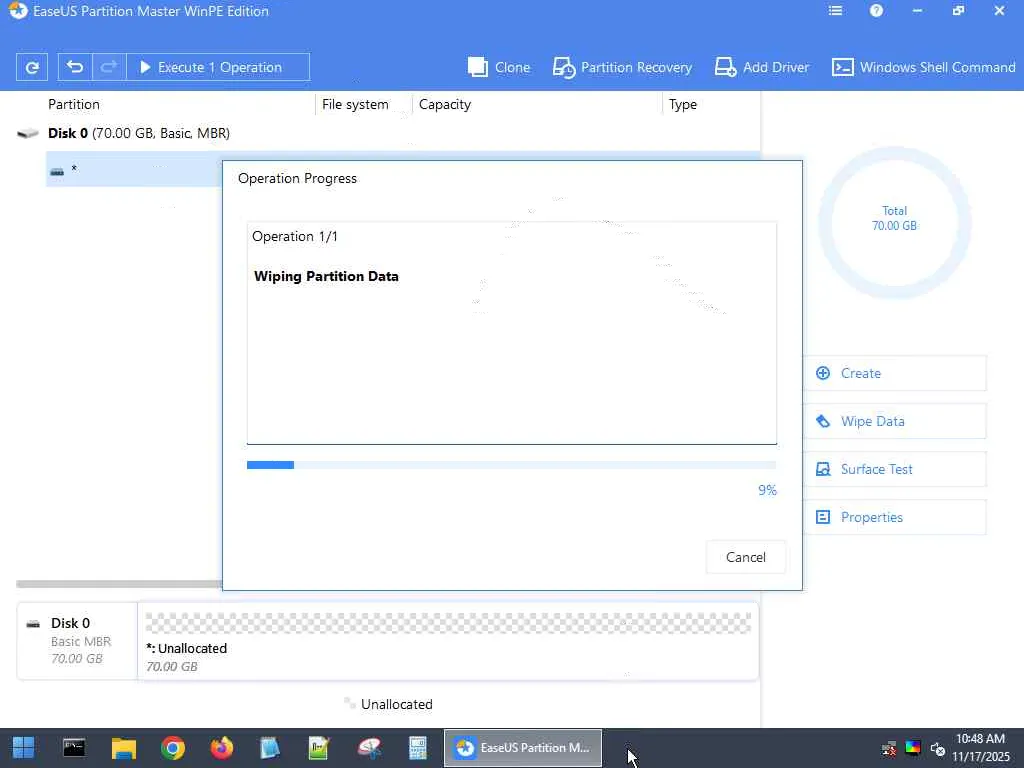The width and height of the screenshot is (1024, 768).
Task: Open Windows Shell Command
Action: (923, 67)
